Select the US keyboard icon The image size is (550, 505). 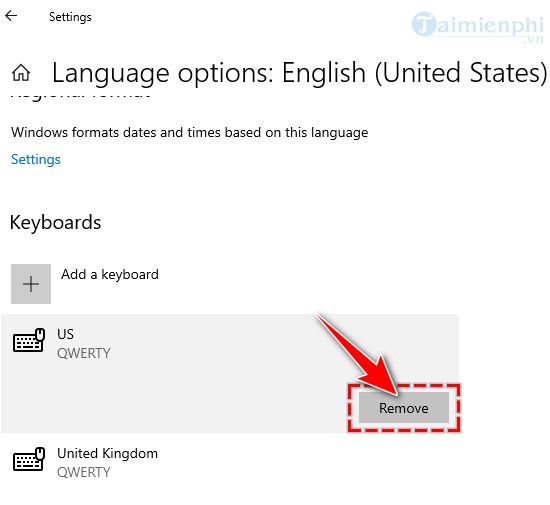coord(29,340)
